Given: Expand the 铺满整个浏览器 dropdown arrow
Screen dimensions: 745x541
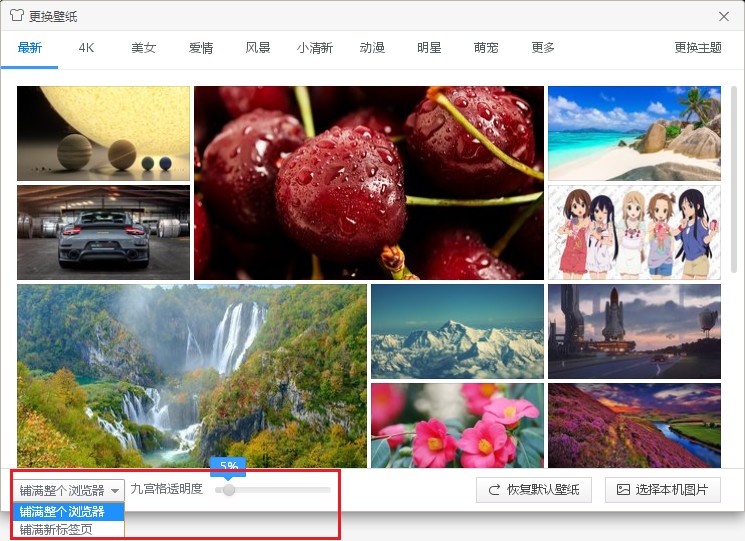Looking at the screenshot, I should pos(115,491).
